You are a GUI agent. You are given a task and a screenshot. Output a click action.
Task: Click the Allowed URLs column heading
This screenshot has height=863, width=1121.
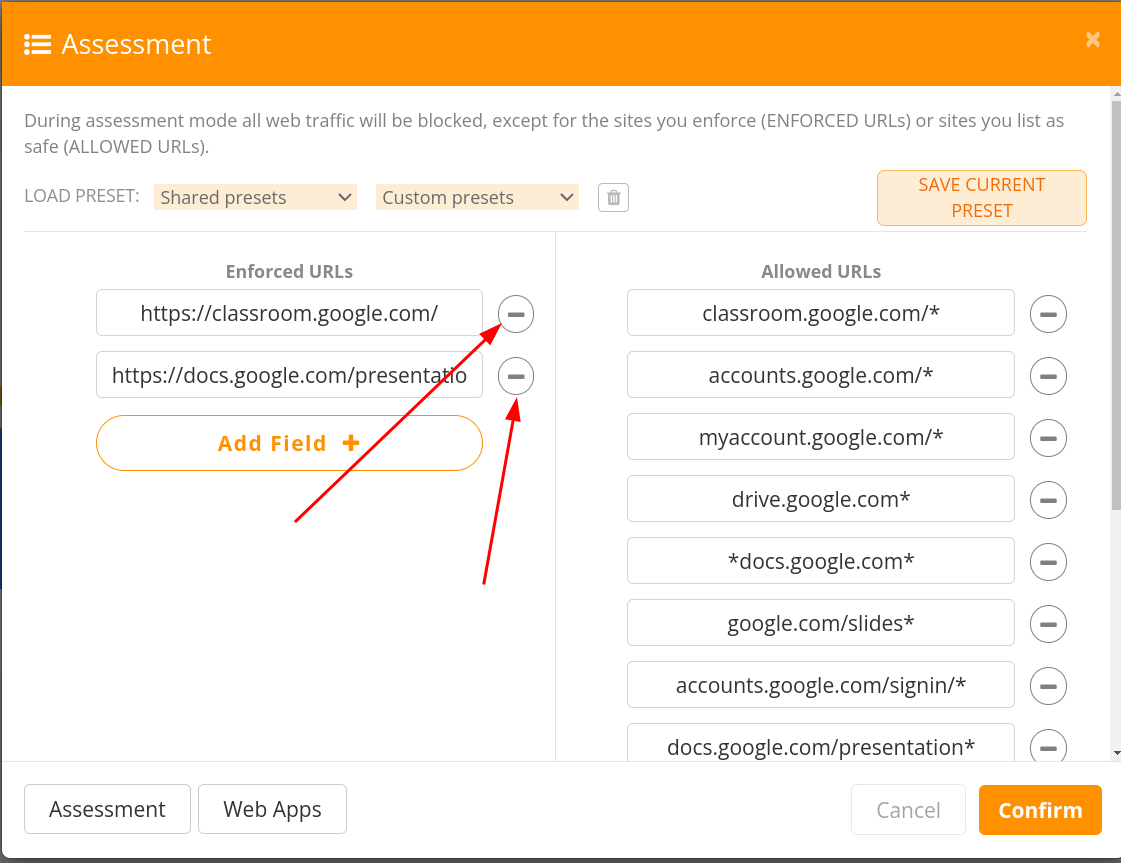click(821, 272)
